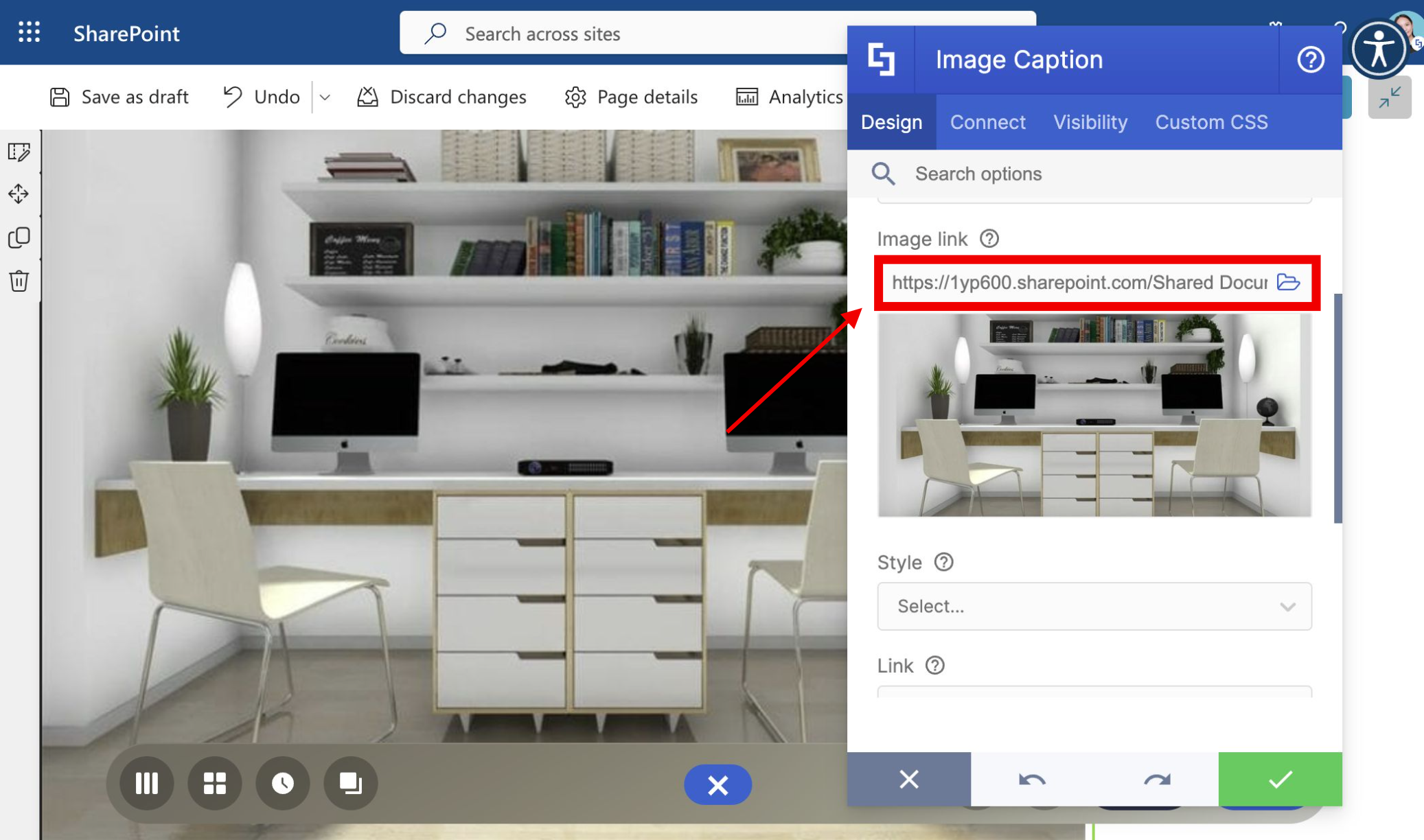Click the edit web part pencil icon

[x=19, y=152]
